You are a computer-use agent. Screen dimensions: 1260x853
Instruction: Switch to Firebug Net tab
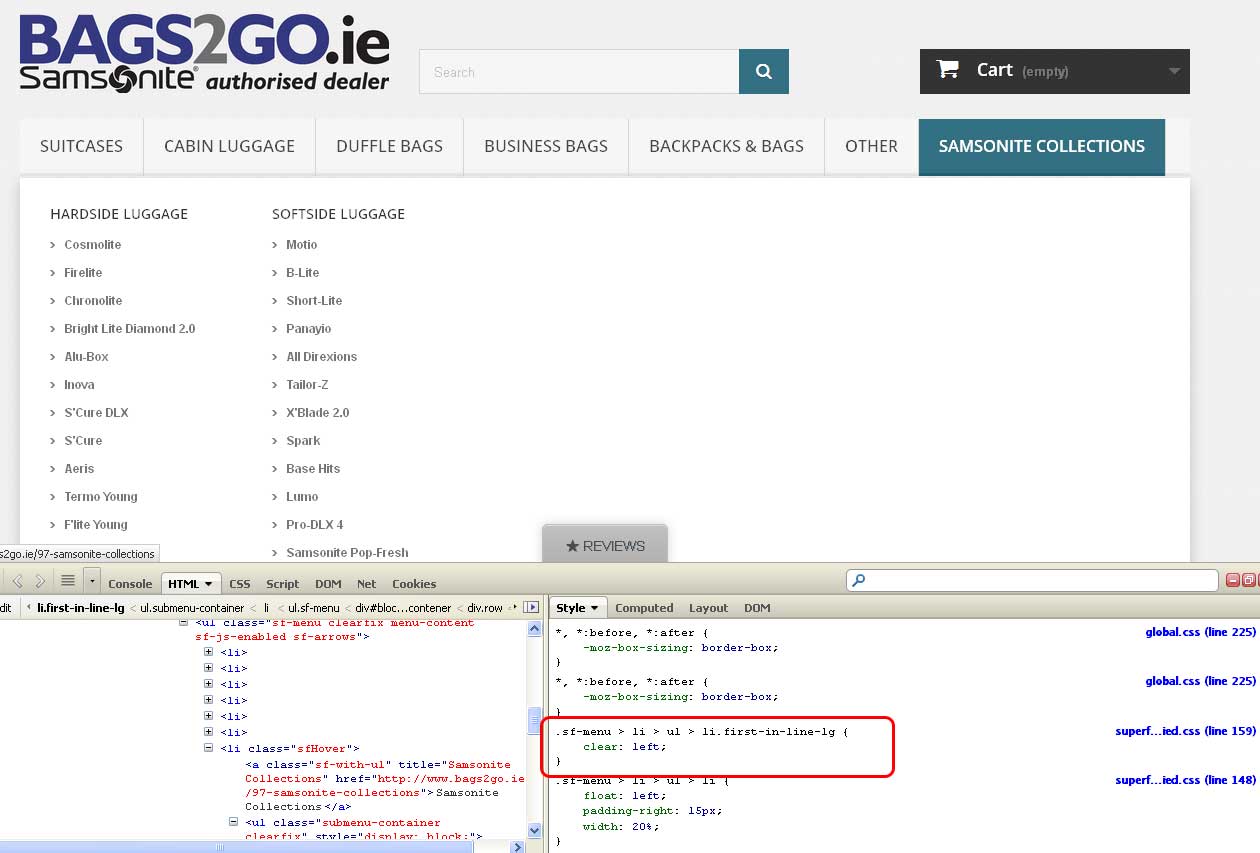click(367, 584)
